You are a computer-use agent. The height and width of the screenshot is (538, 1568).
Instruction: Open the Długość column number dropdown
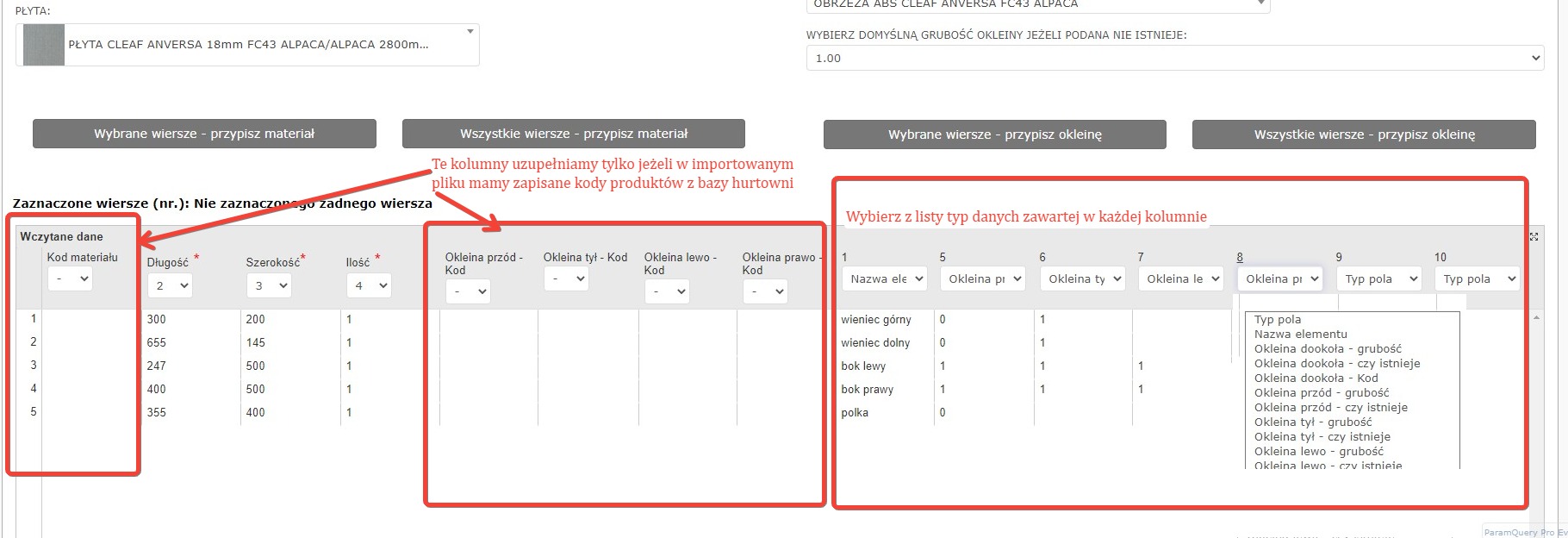170,285
